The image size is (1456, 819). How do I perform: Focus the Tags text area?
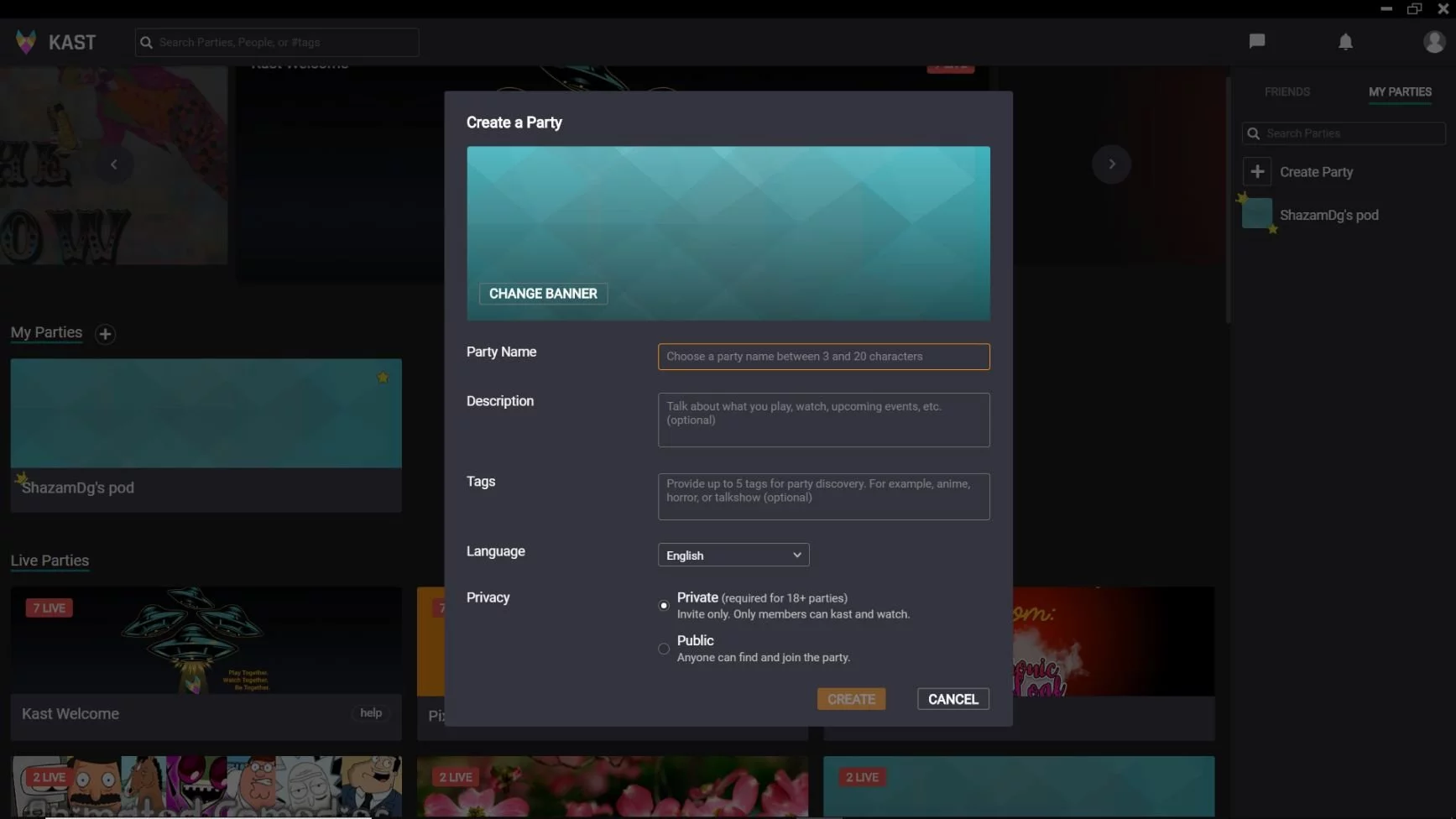823,497
